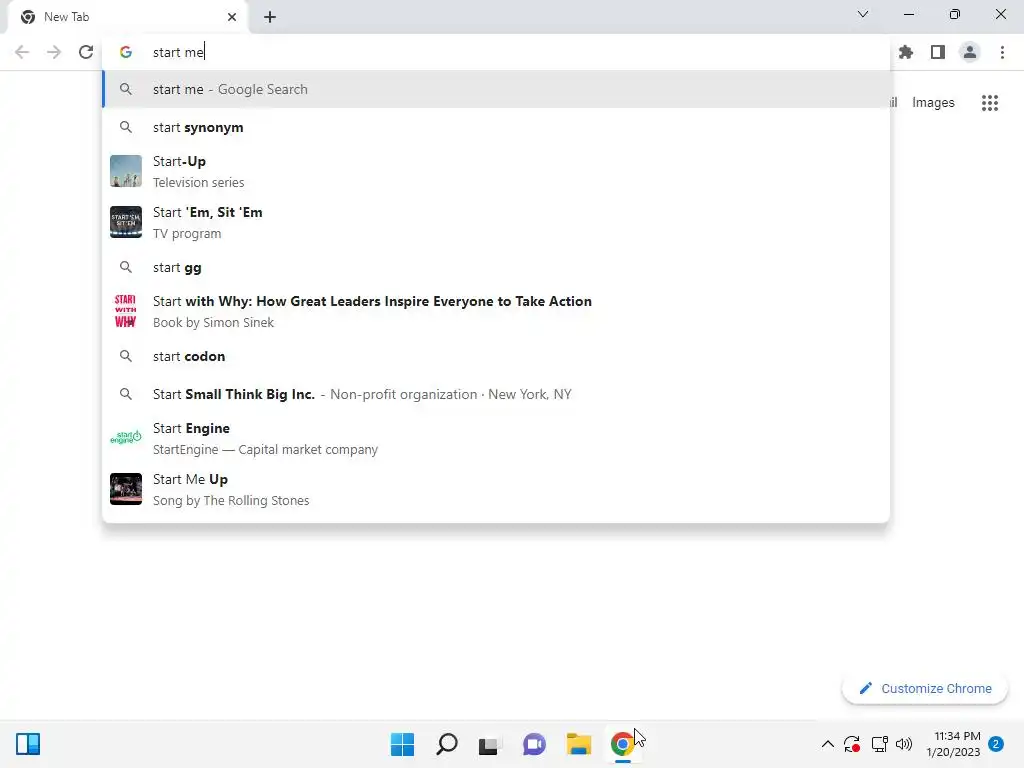
Task: Select 'Start Me Up' song suggestion
Action: tap(496, 489)
